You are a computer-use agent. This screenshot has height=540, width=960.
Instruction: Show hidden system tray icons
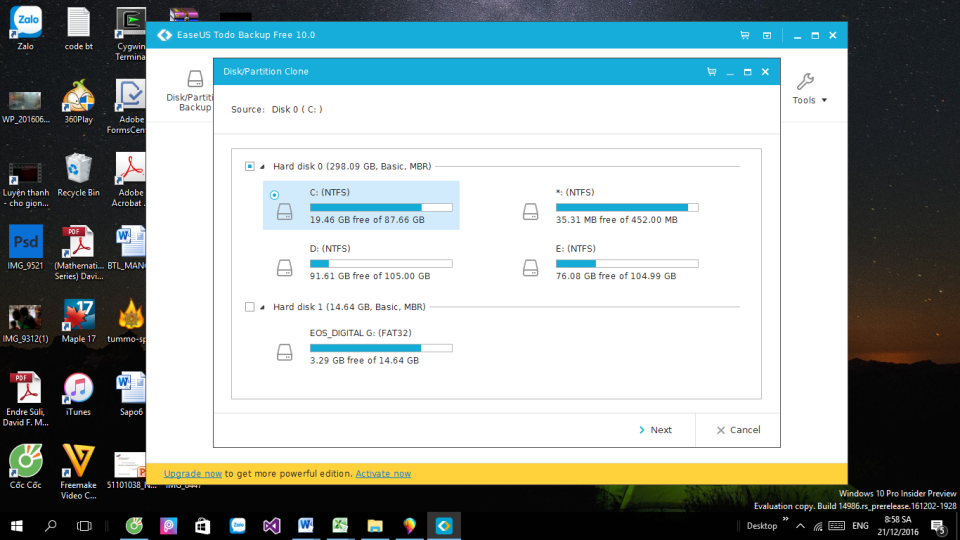(x=800, y=526)
